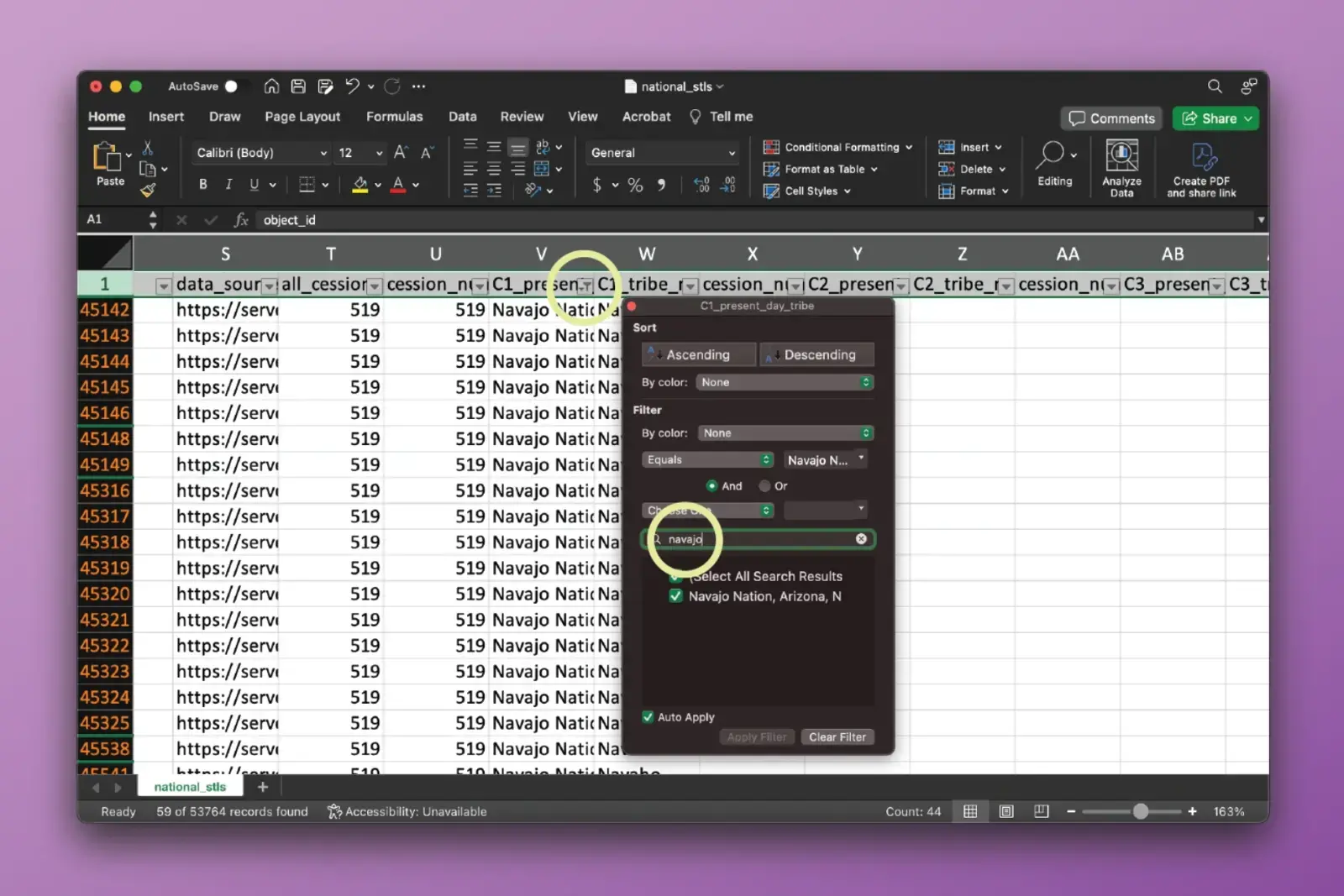
Task: Open the Sort By color None dropdown
Action: click(x=785, y=382)
